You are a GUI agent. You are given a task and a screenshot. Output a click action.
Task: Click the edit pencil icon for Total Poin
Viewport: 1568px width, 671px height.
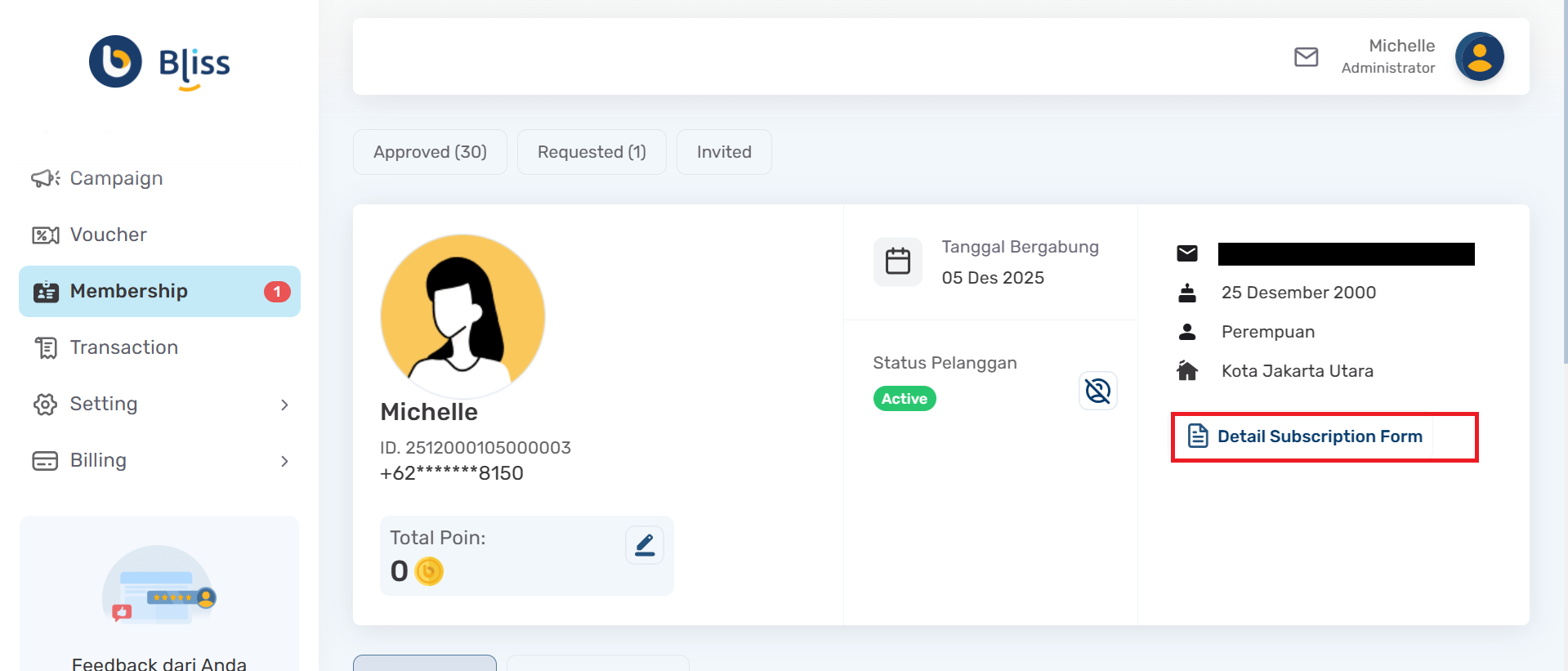[x=644, y=545]
